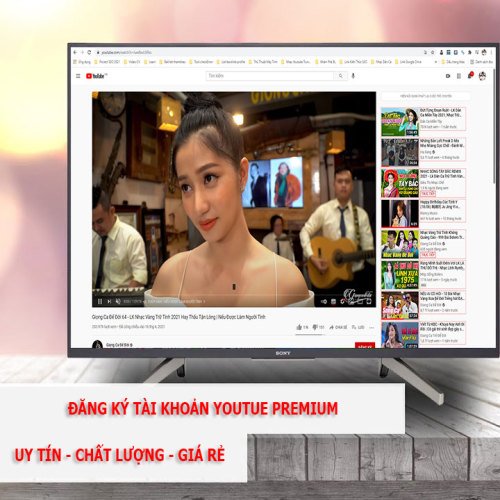
Task: Click the browser address bar URL
Action: [x=126, y=53]
